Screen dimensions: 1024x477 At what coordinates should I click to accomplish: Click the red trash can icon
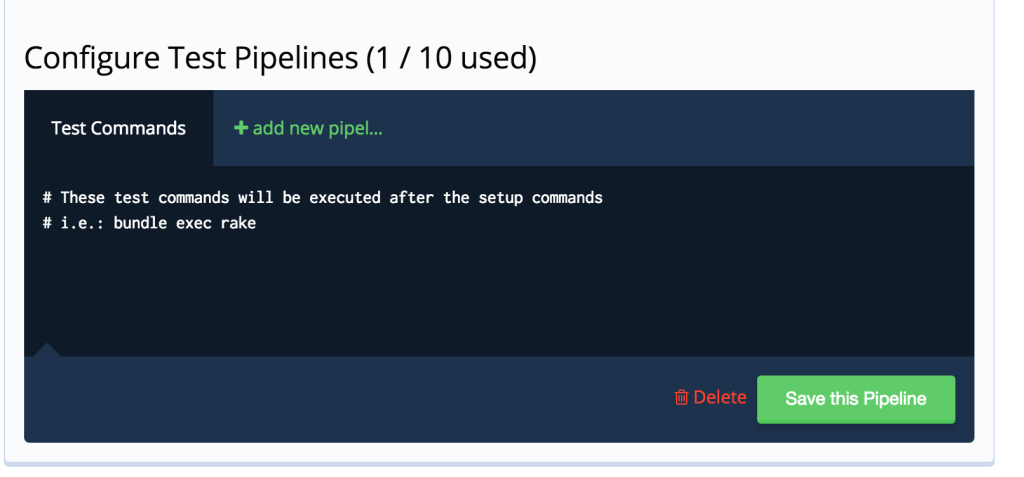click(681, 398)
